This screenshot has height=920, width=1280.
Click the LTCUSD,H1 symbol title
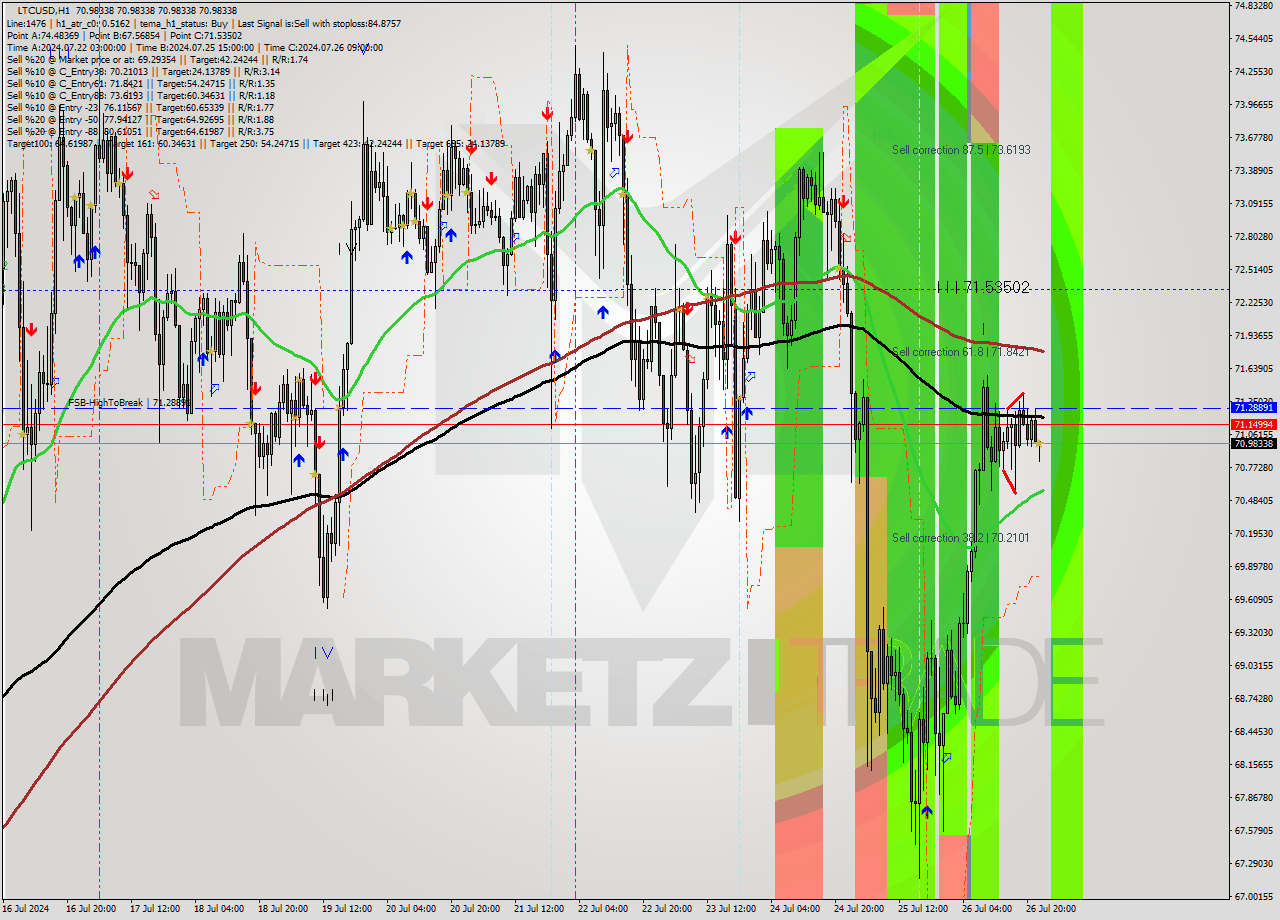[x=44, y=10]
